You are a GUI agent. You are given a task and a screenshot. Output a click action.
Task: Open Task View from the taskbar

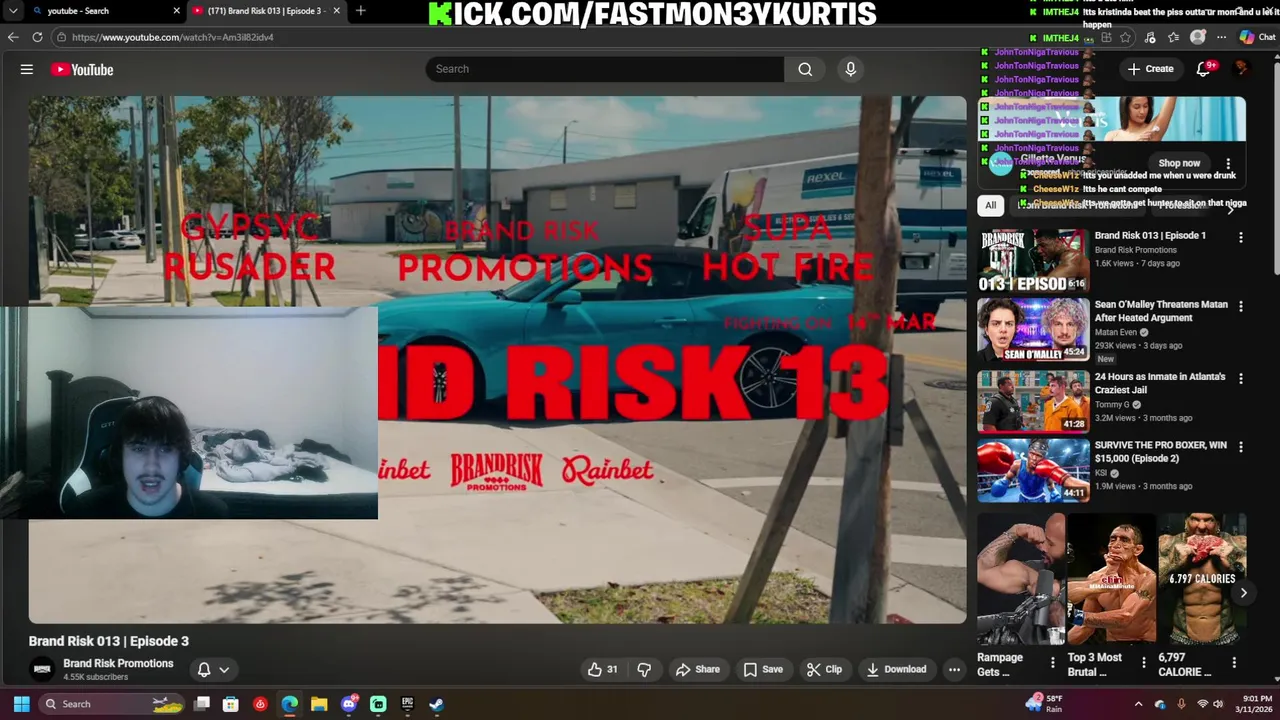point(202,704)
